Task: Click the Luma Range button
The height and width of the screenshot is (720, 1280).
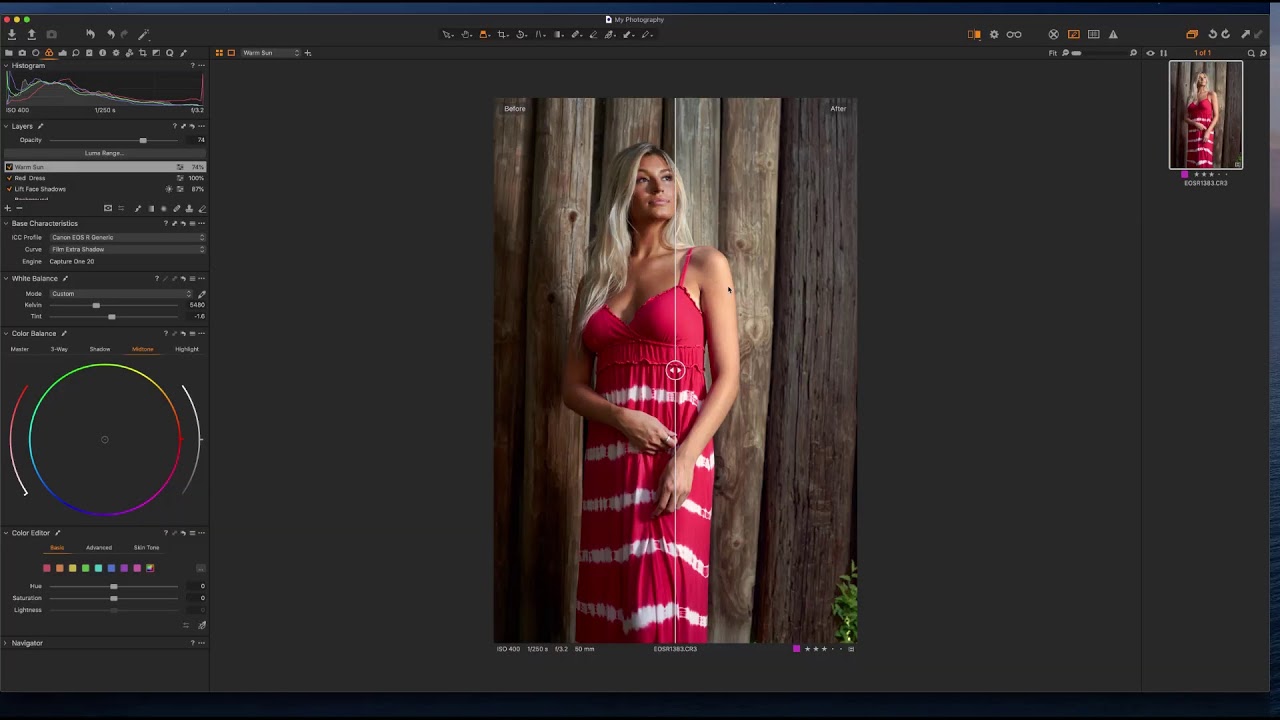Action: (104, 153)
